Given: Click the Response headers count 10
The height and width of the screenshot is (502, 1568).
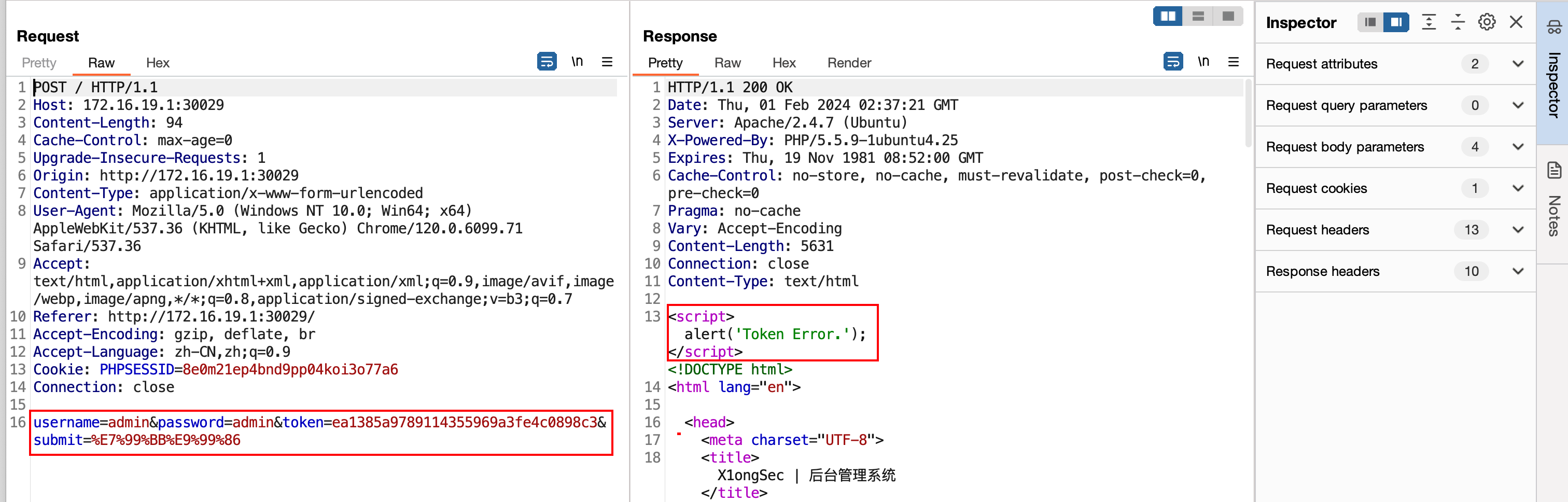Looking at the screenshot, I should (1471, 271).
